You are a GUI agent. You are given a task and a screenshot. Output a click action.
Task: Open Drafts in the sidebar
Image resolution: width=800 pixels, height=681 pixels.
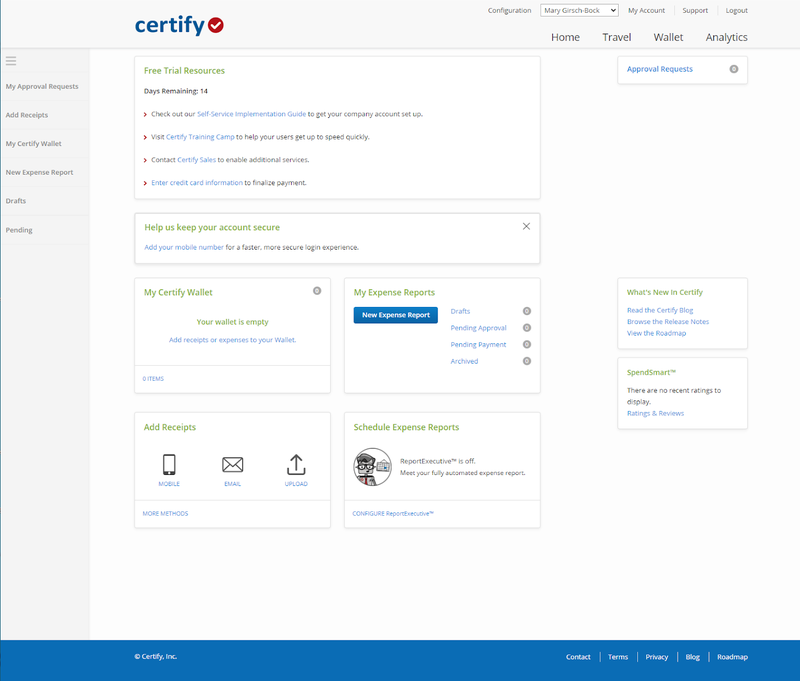coord(16,201)
